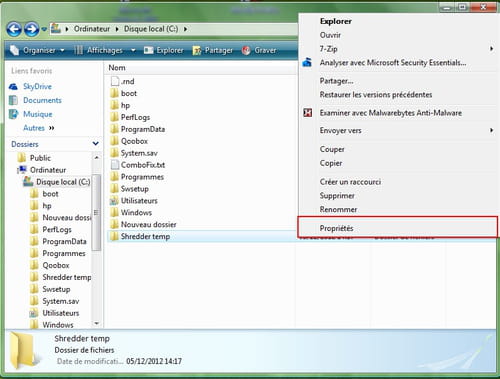Sort by the Nom column header
The image size is (500, 379).
[x=117, y=68]
